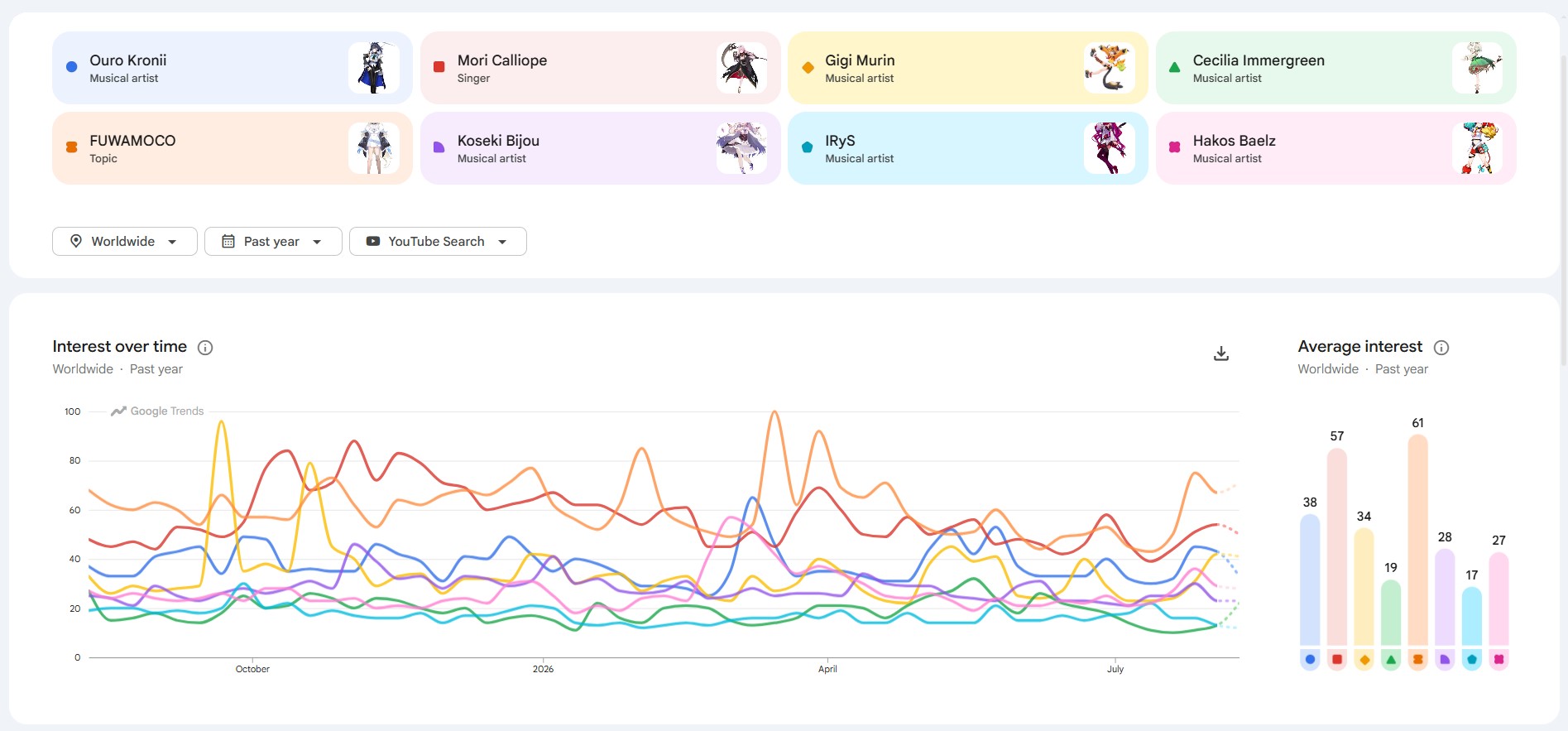
Task: Click the blue circle legend icon under the 38 bar
Action: [1310, 660]
